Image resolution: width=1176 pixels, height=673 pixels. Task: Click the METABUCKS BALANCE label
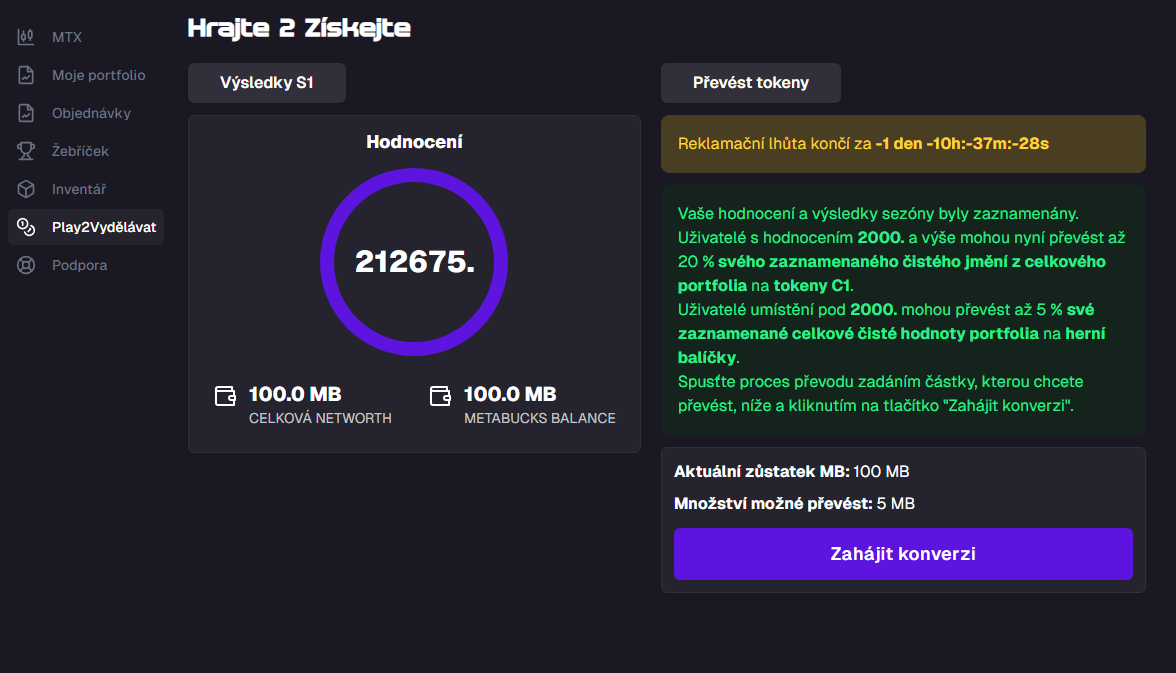click(x=540, y=418)
